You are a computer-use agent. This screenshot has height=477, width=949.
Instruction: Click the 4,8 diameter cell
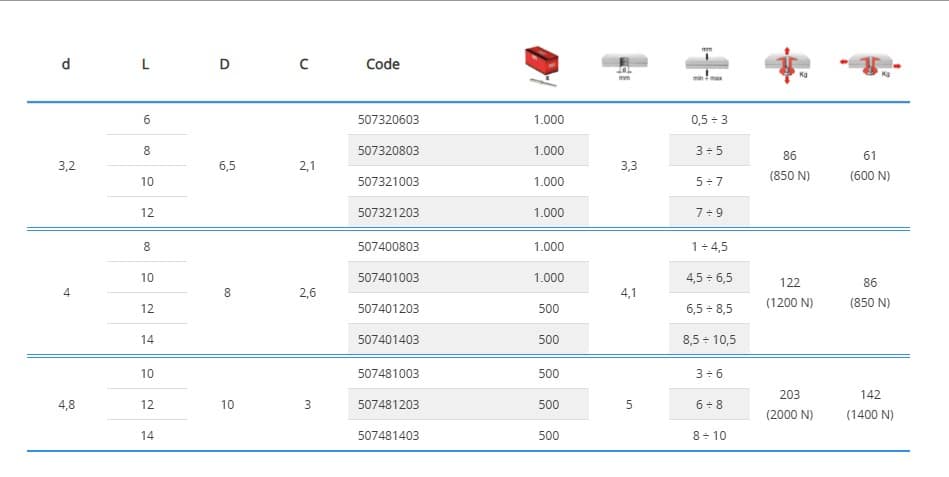pyautogui.click(x=66, y=405)
